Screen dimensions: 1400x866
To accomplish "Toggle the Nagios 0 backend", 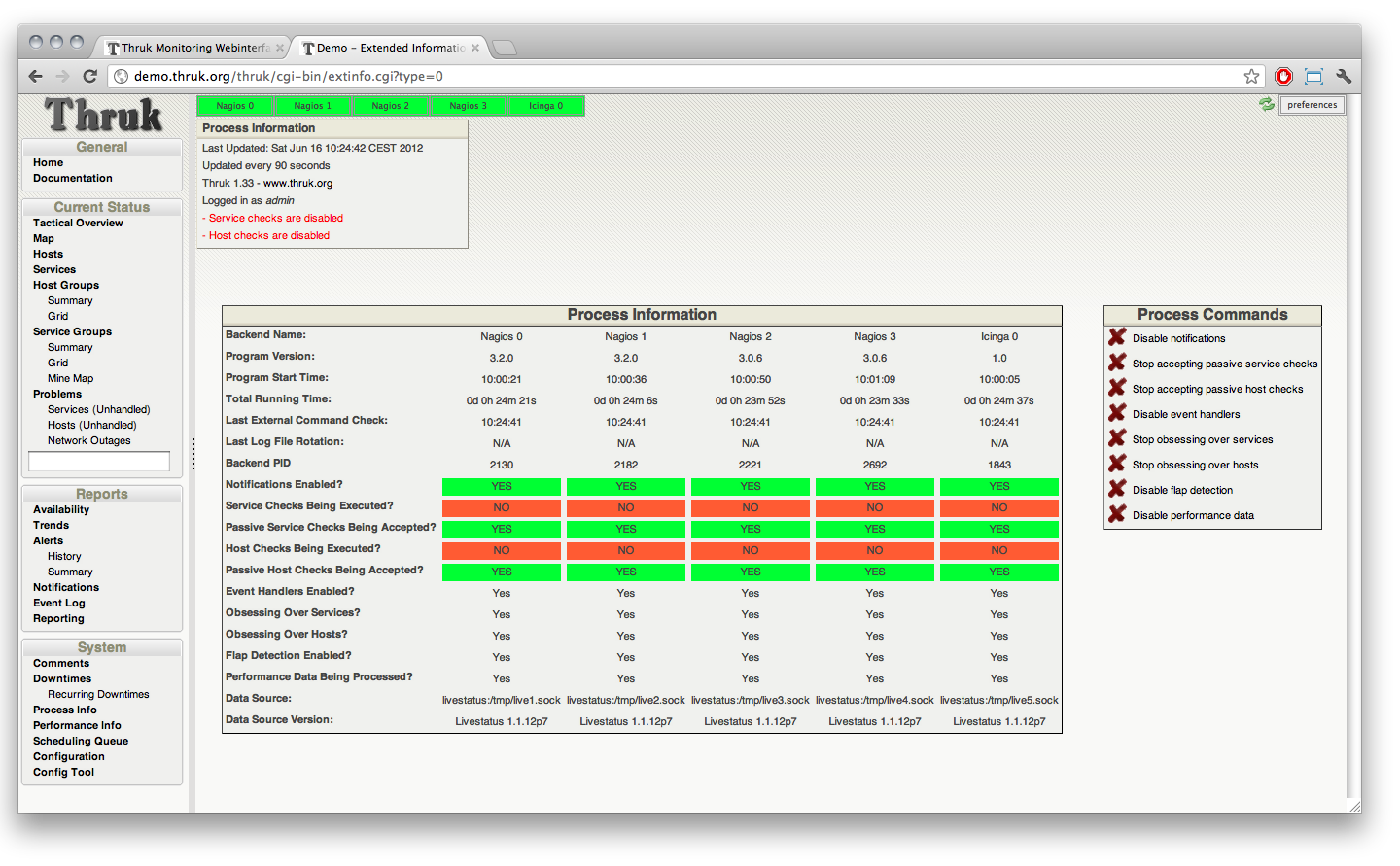I will pyautogui.click(x=235, y=106).
